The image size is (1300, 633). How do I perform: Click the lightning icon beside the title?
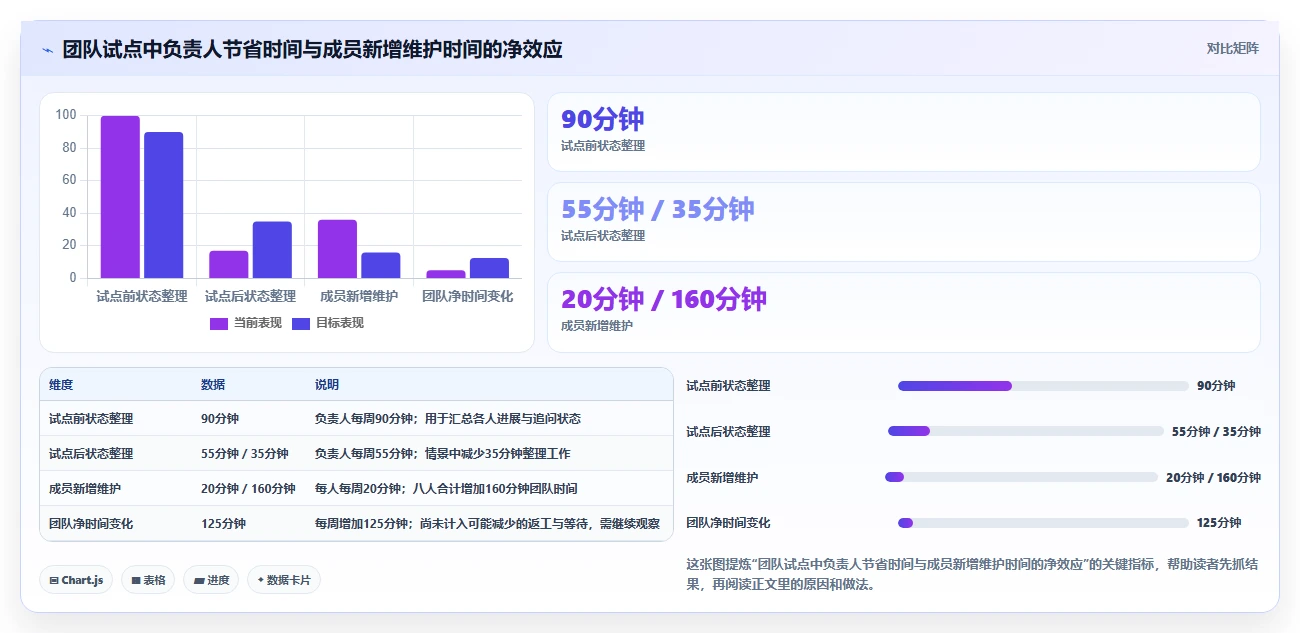point(47,49)
